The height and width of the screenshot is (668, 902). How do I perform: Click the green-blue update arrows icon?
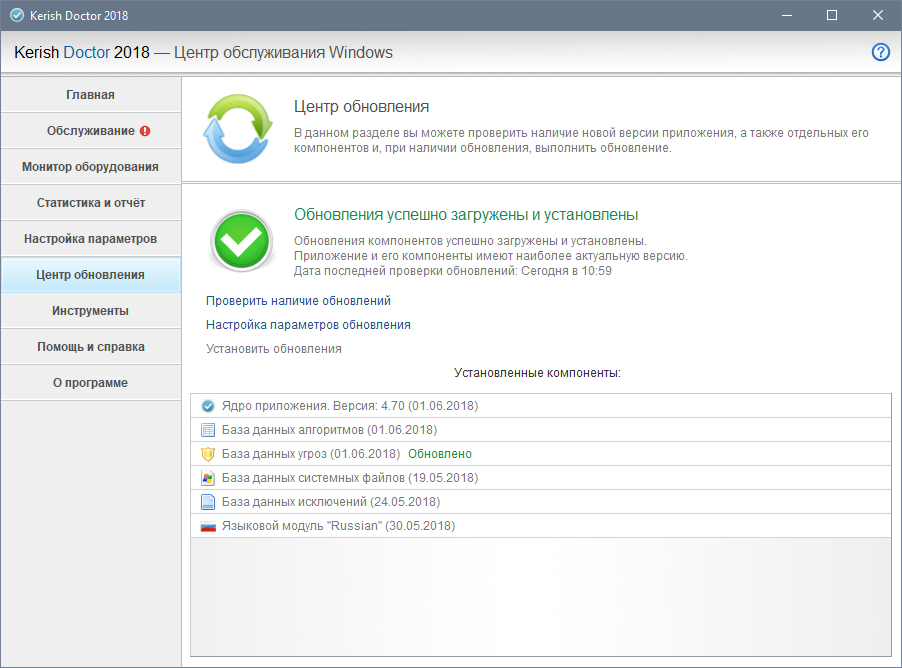[x=238, y=129]
